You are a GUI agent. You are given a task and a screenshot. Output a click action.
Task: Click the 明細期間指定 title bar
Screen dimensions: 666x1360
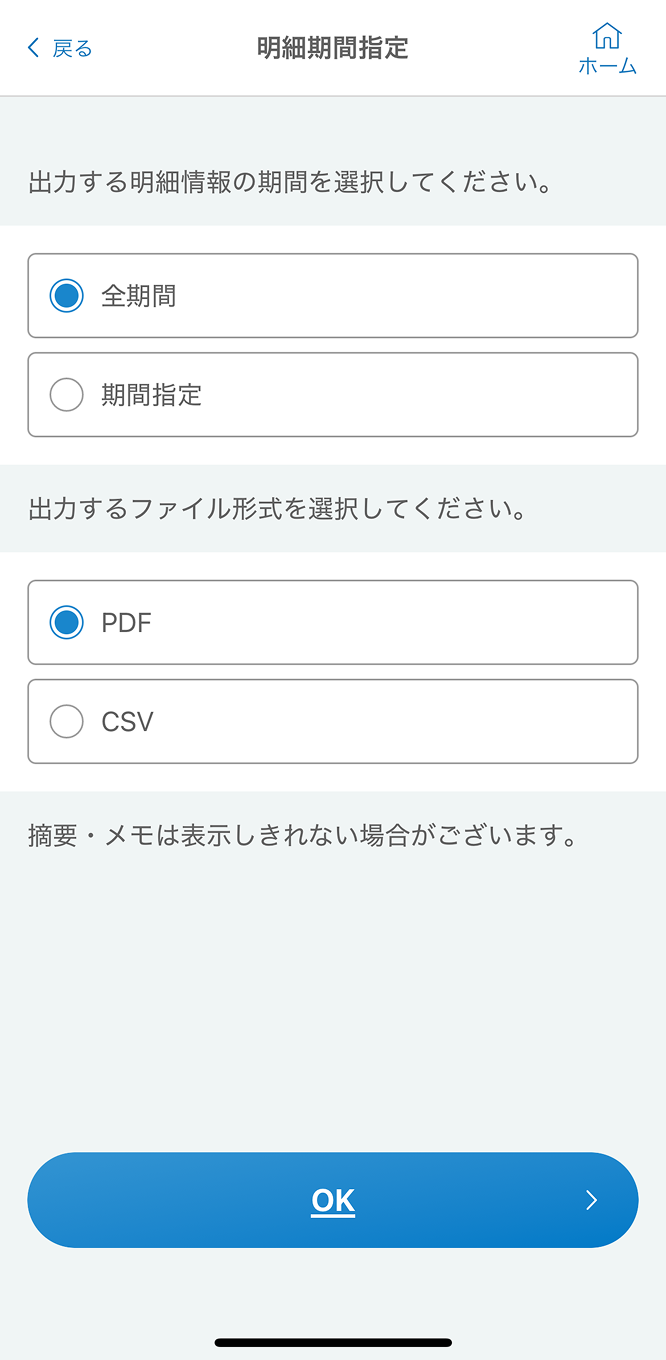(333, 47)
